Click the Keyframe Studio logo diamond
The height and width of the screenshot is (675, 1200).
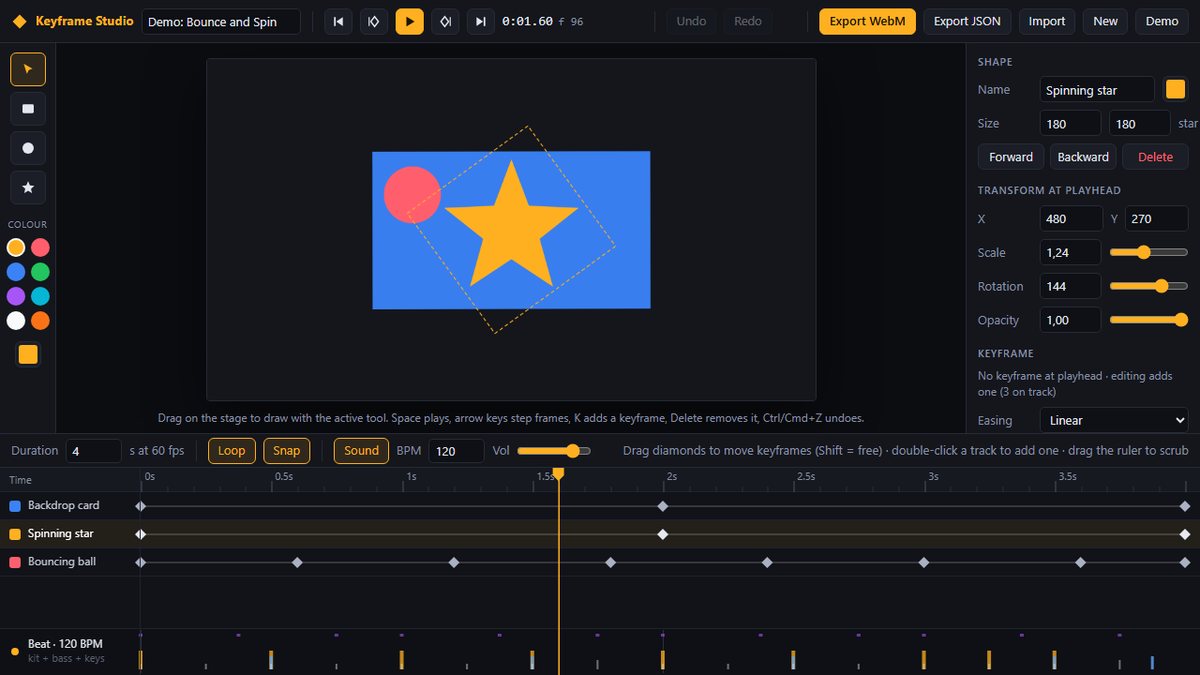pyautogui.click(x=19, y=21)
